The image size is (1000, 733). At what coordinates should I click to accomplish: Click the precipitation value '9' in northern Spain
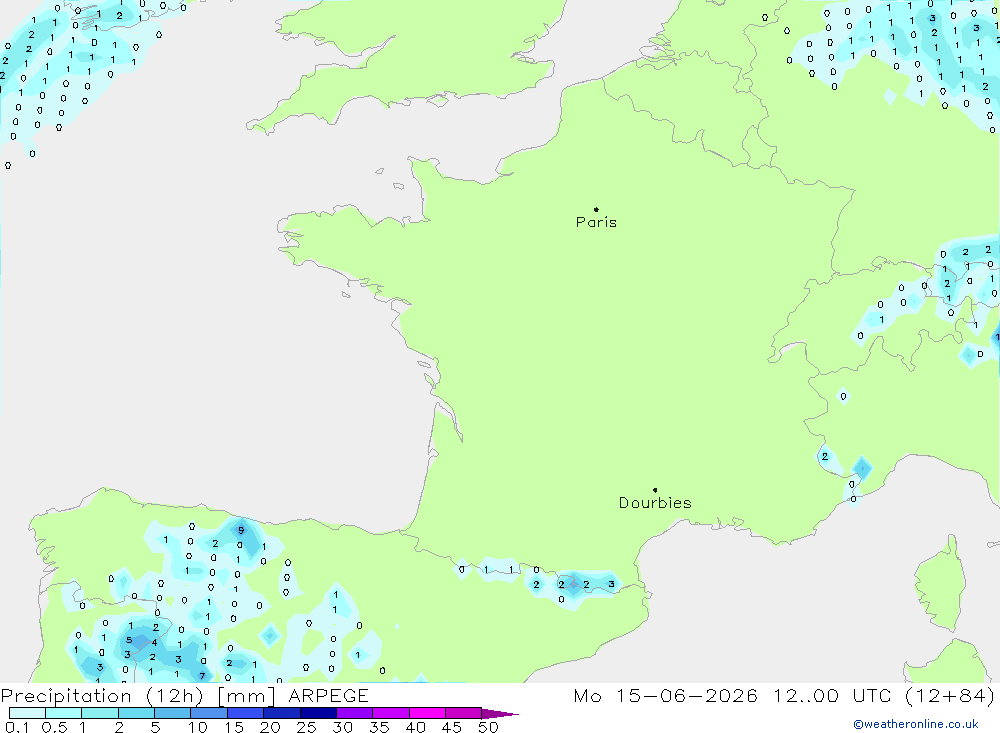240,530
